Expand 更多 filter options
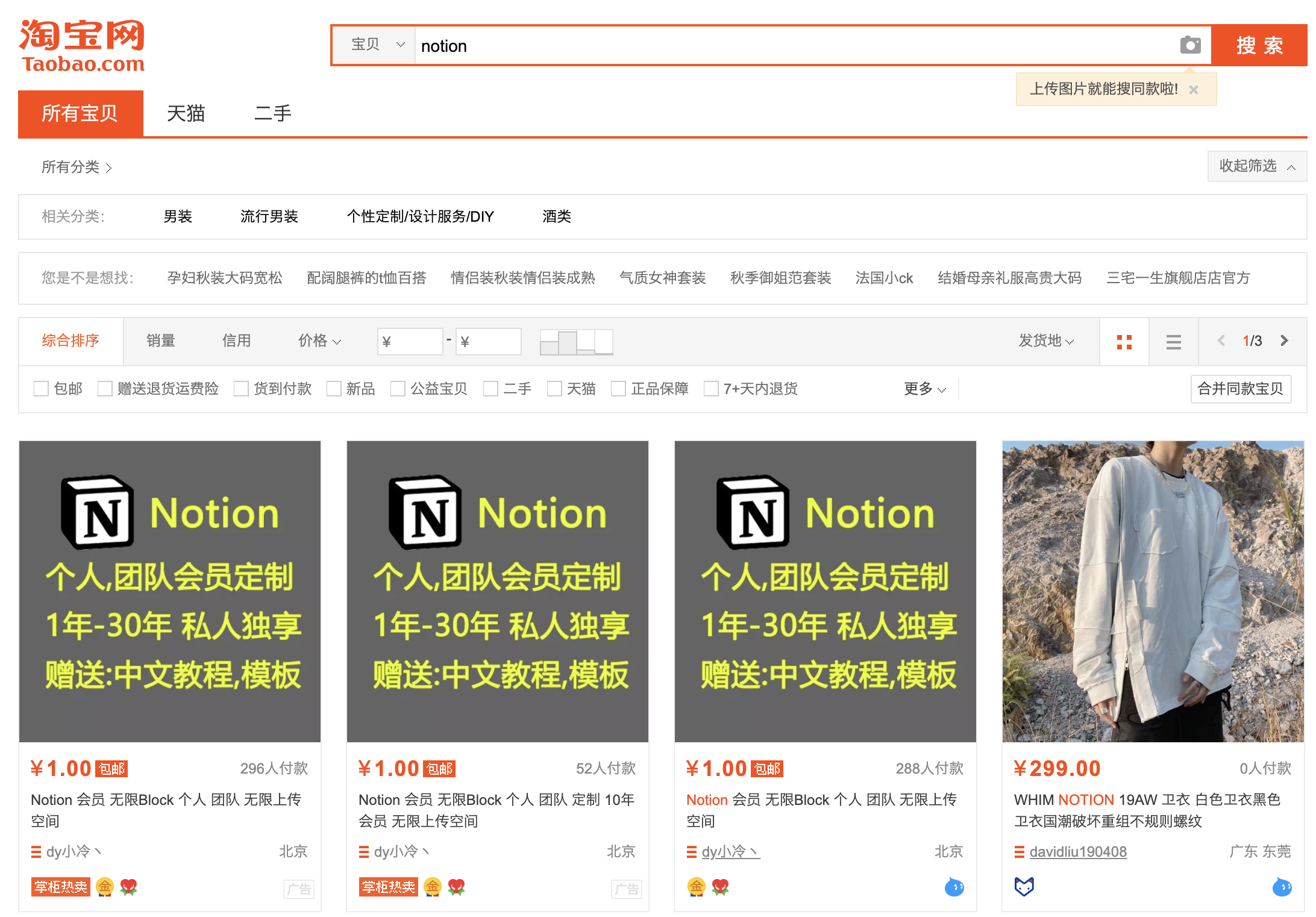This screenshot has width=1316, height=917. [x=924, y=389]
